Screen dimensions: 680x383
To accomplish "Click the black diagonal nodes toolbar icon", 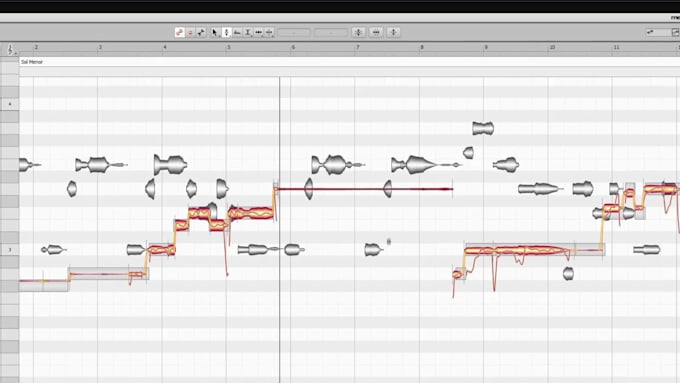I will 201,32.
